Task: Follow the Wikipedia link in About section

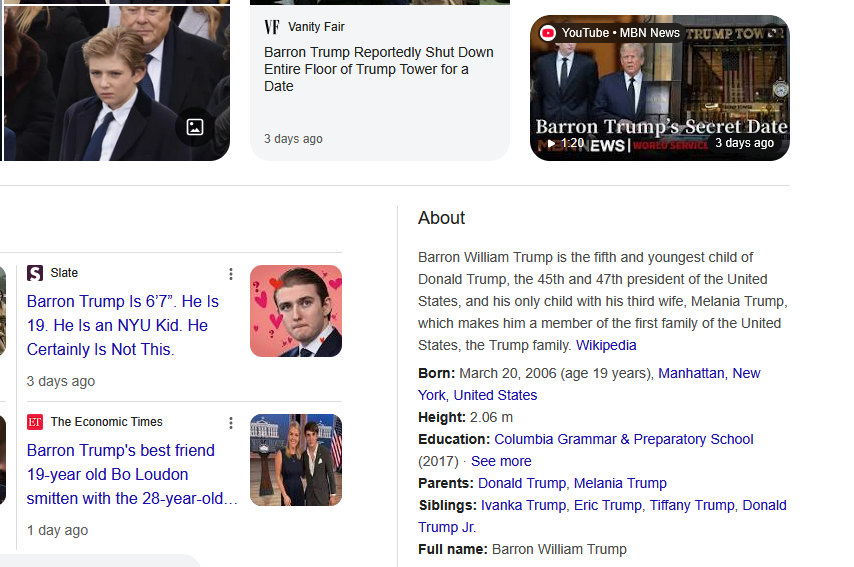Action: click(x=606, y=345)
